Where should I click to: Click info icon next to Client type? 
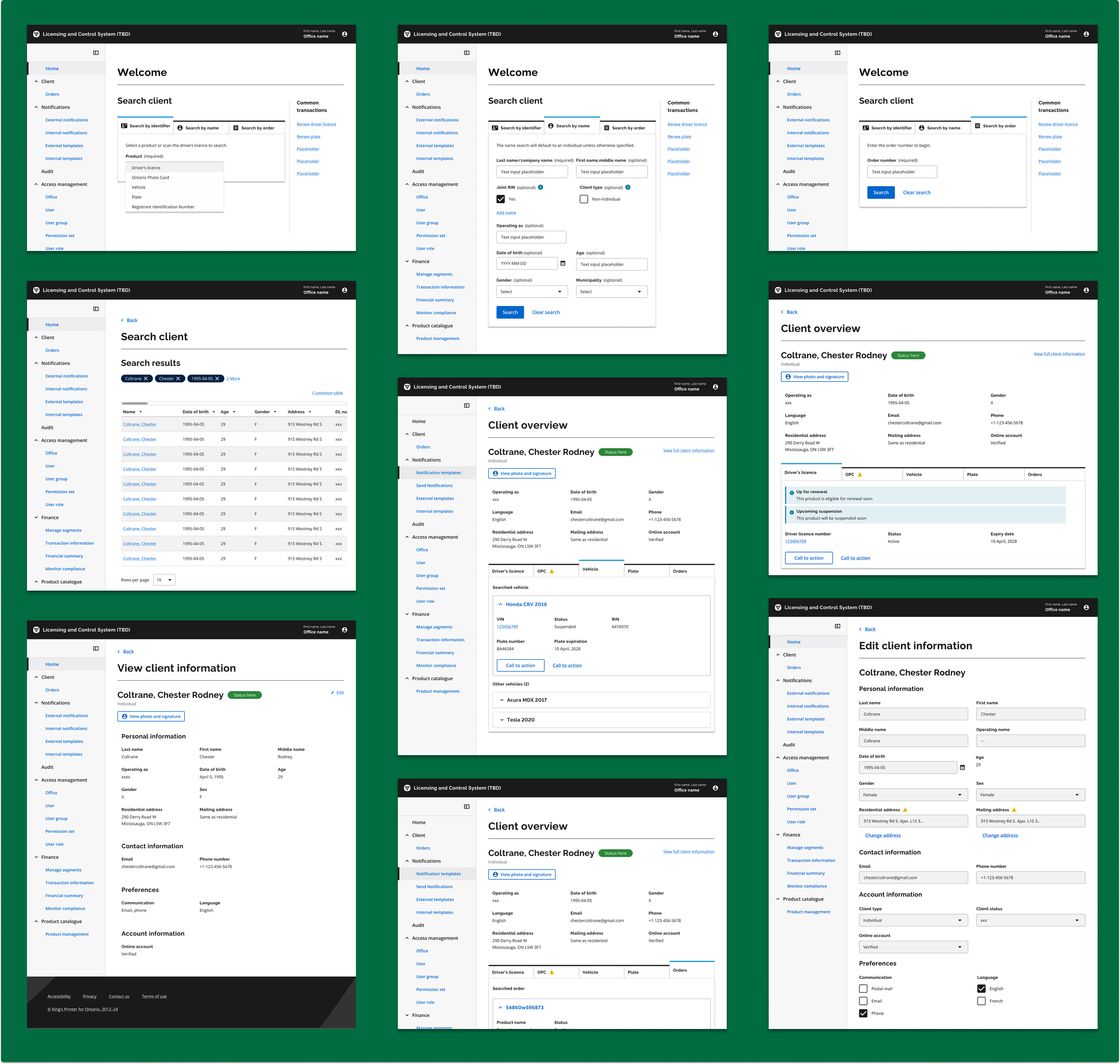point(628,187)
